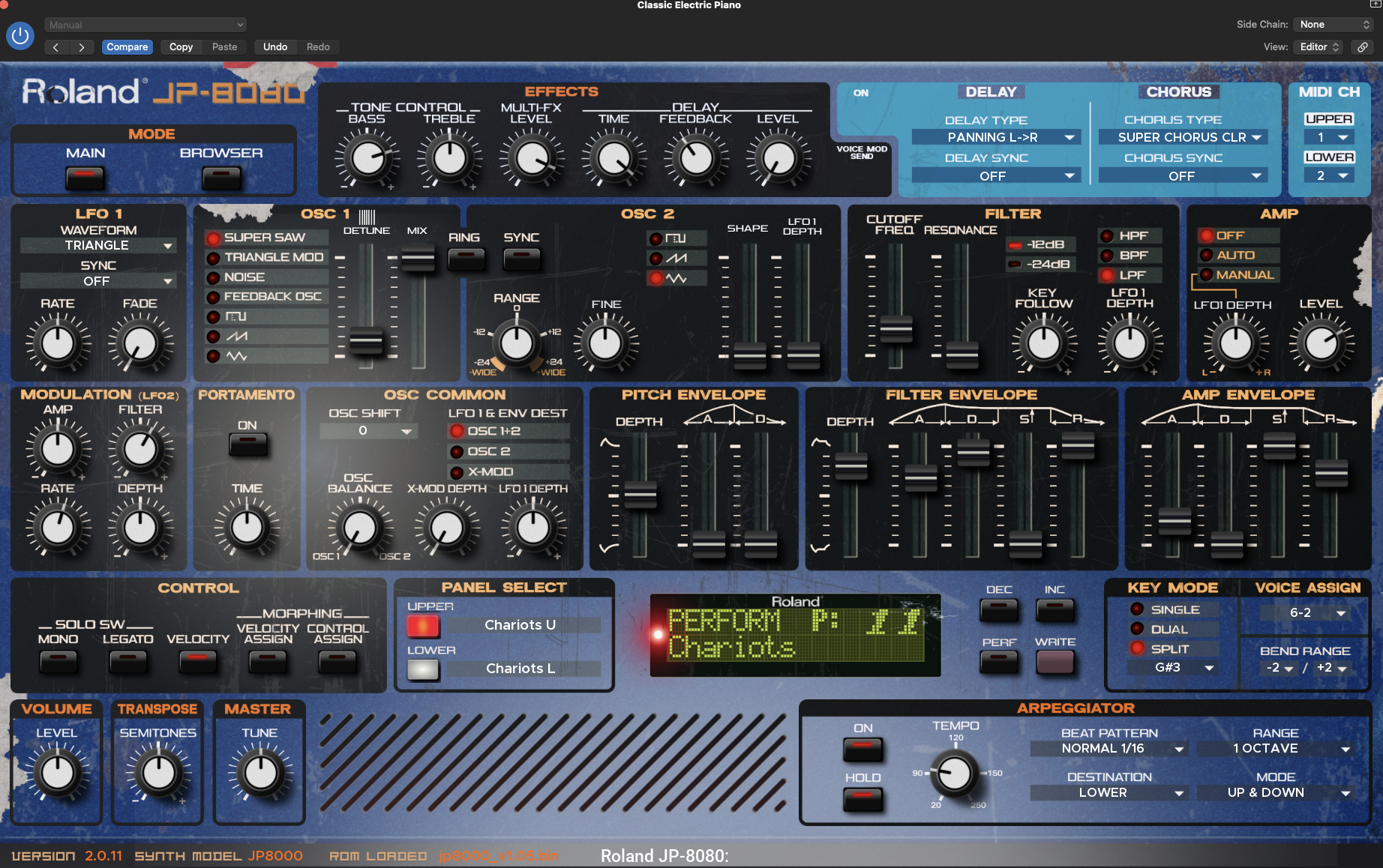This screenshot has height=868, width=1383.
Task: Select the Upper panel button
Action: point(423,625)
